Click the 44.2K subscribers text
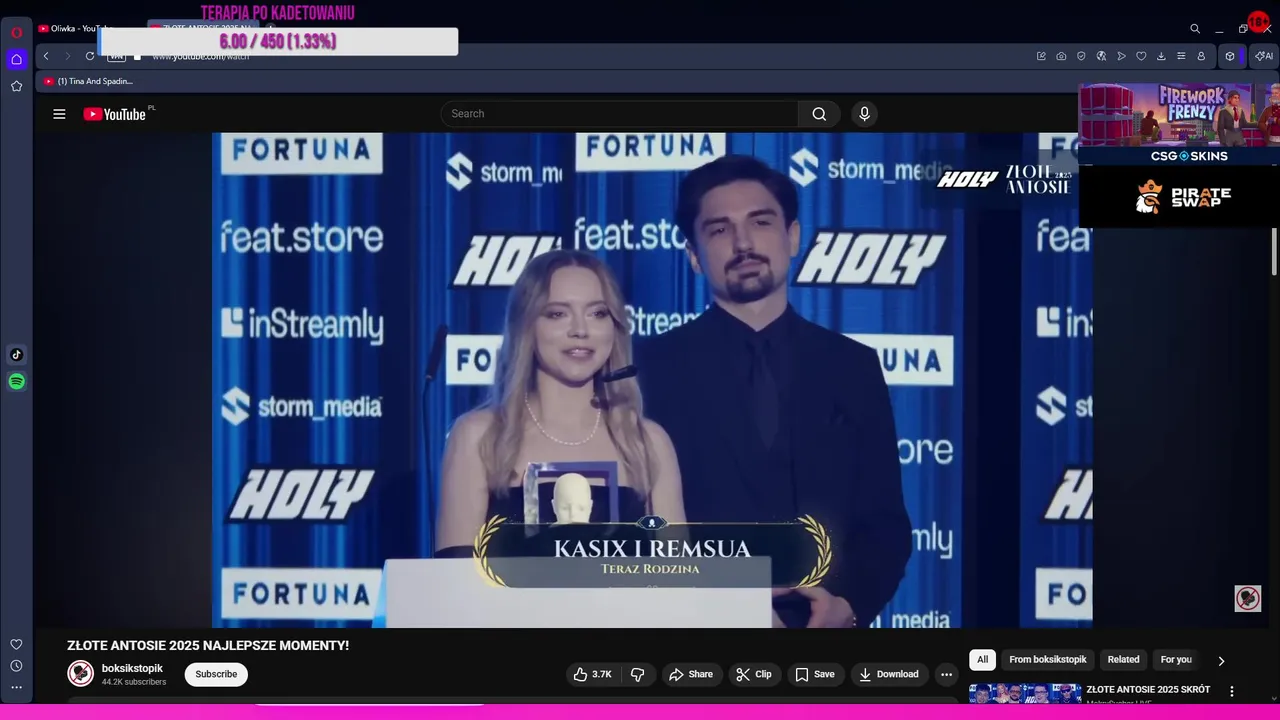Viewport: 1280px width, 720px height. [134, 682]
